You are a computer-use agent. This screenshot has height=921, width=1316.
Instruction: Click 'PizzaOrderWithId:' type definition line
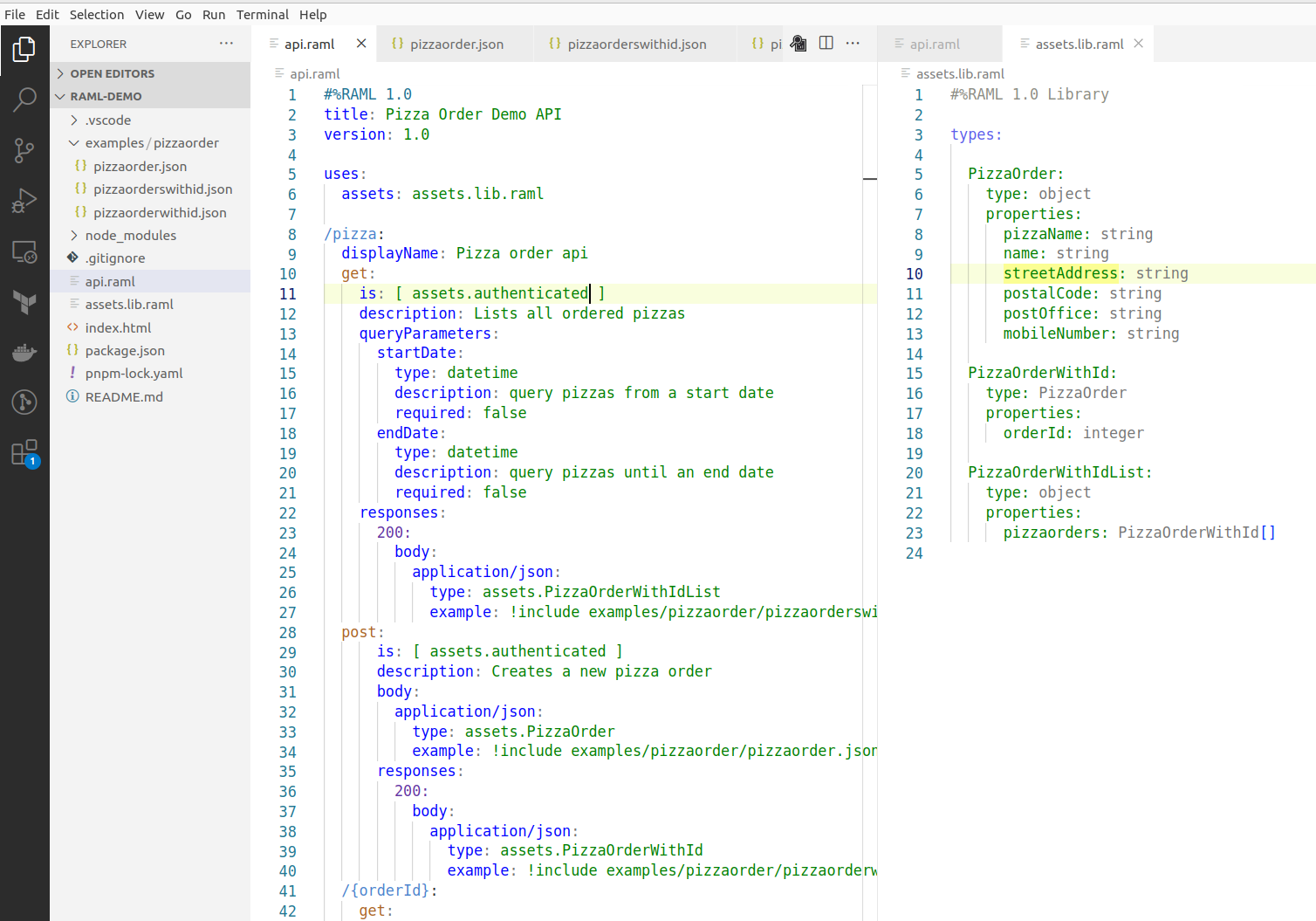(1042, 373)
